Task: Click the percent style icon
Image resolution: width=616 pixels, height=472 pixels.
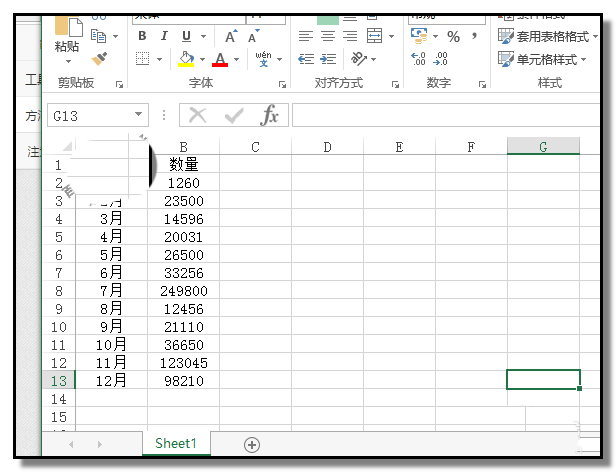Action: 453,36
